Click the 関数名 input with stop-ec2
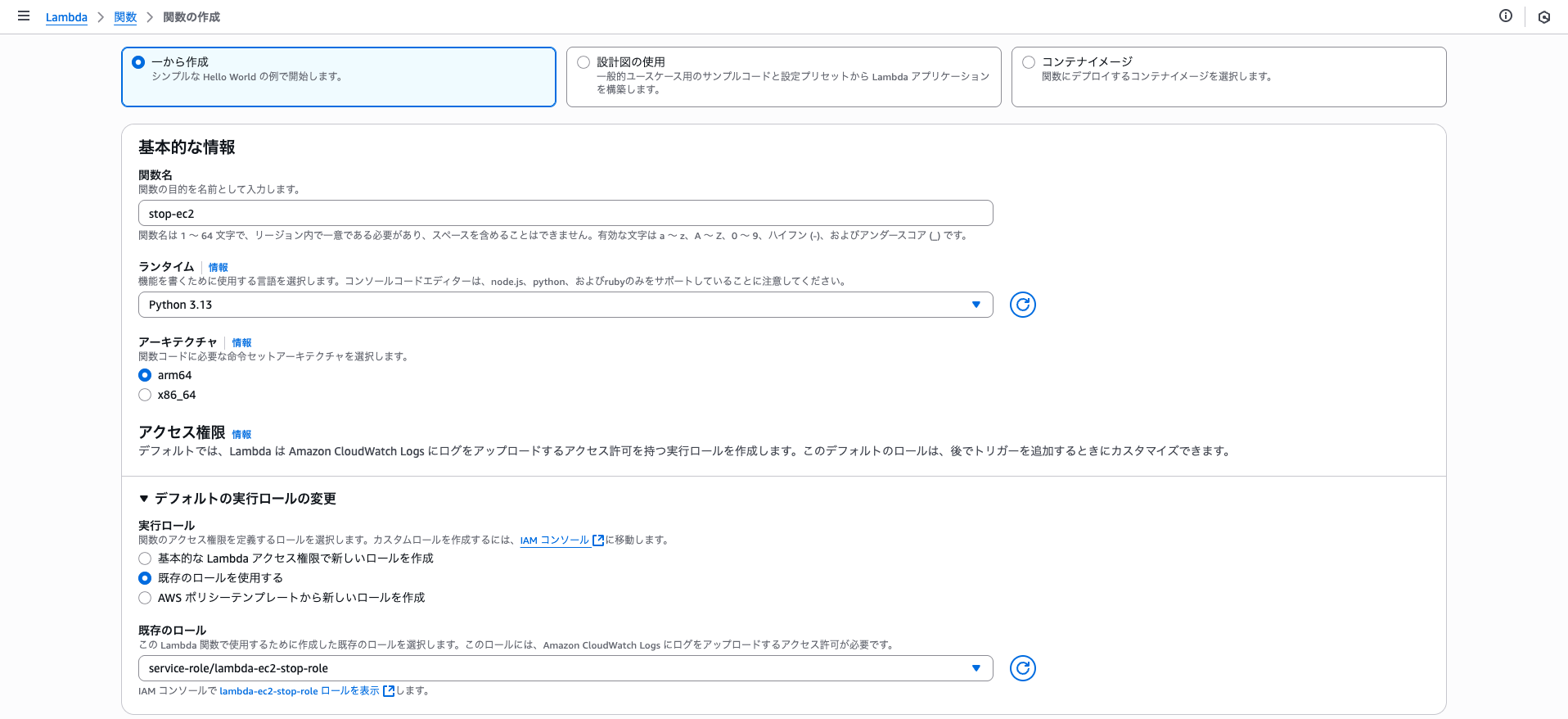1568x719 pixels. tap(565, 213)
